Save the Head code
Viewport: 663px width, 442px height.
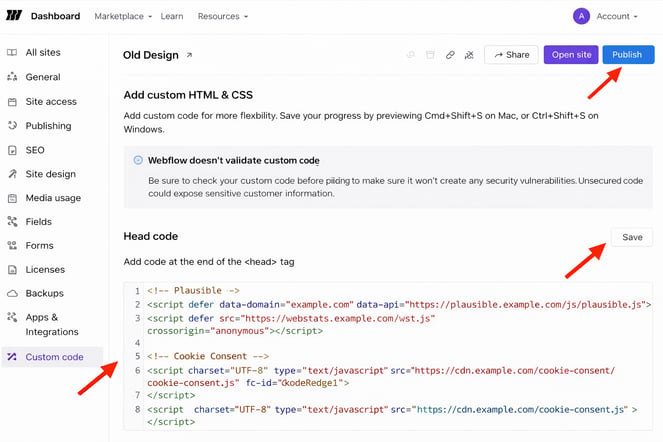[632, 237]
